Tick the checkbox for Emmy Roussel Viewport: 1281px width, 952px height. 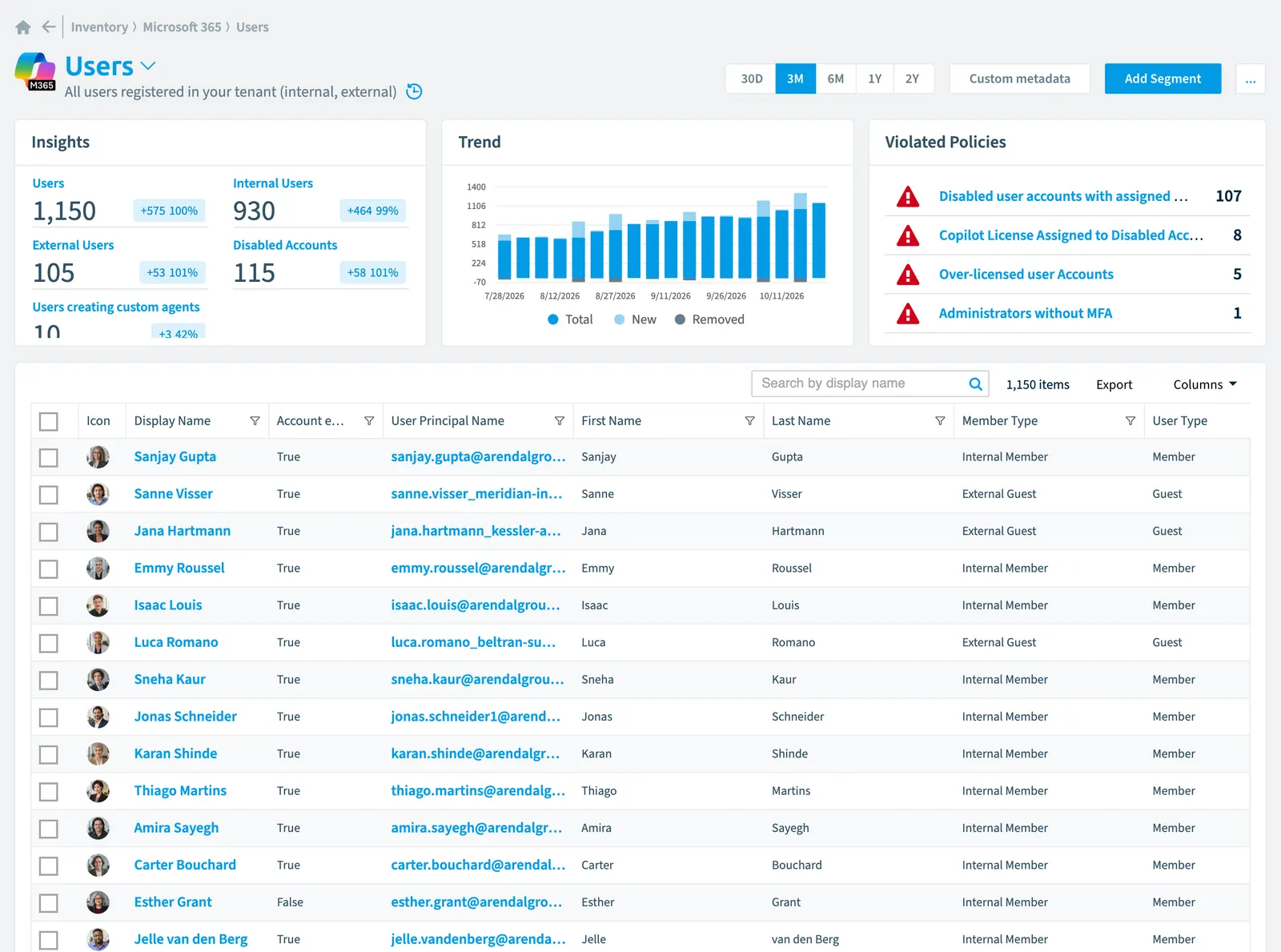(49, 568)
